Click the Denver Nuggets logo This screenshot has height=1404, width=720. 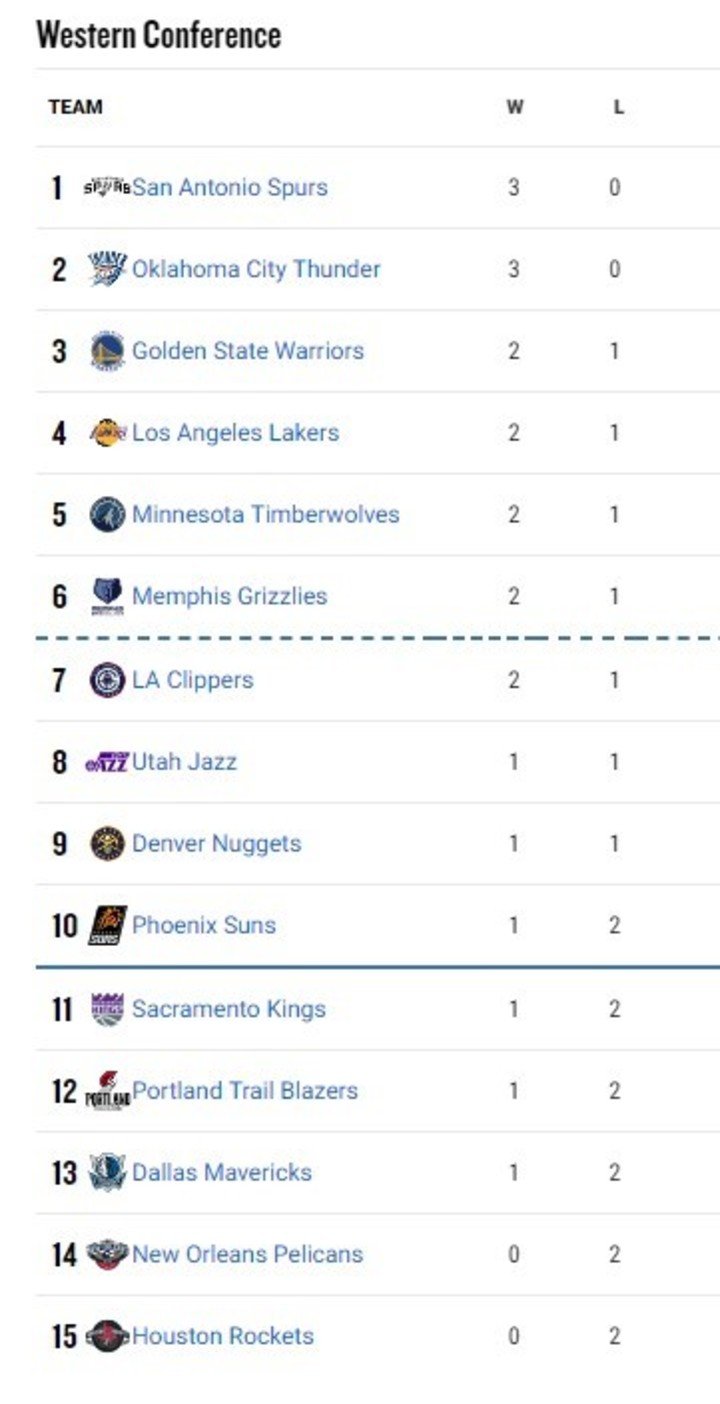coord(107,844)
